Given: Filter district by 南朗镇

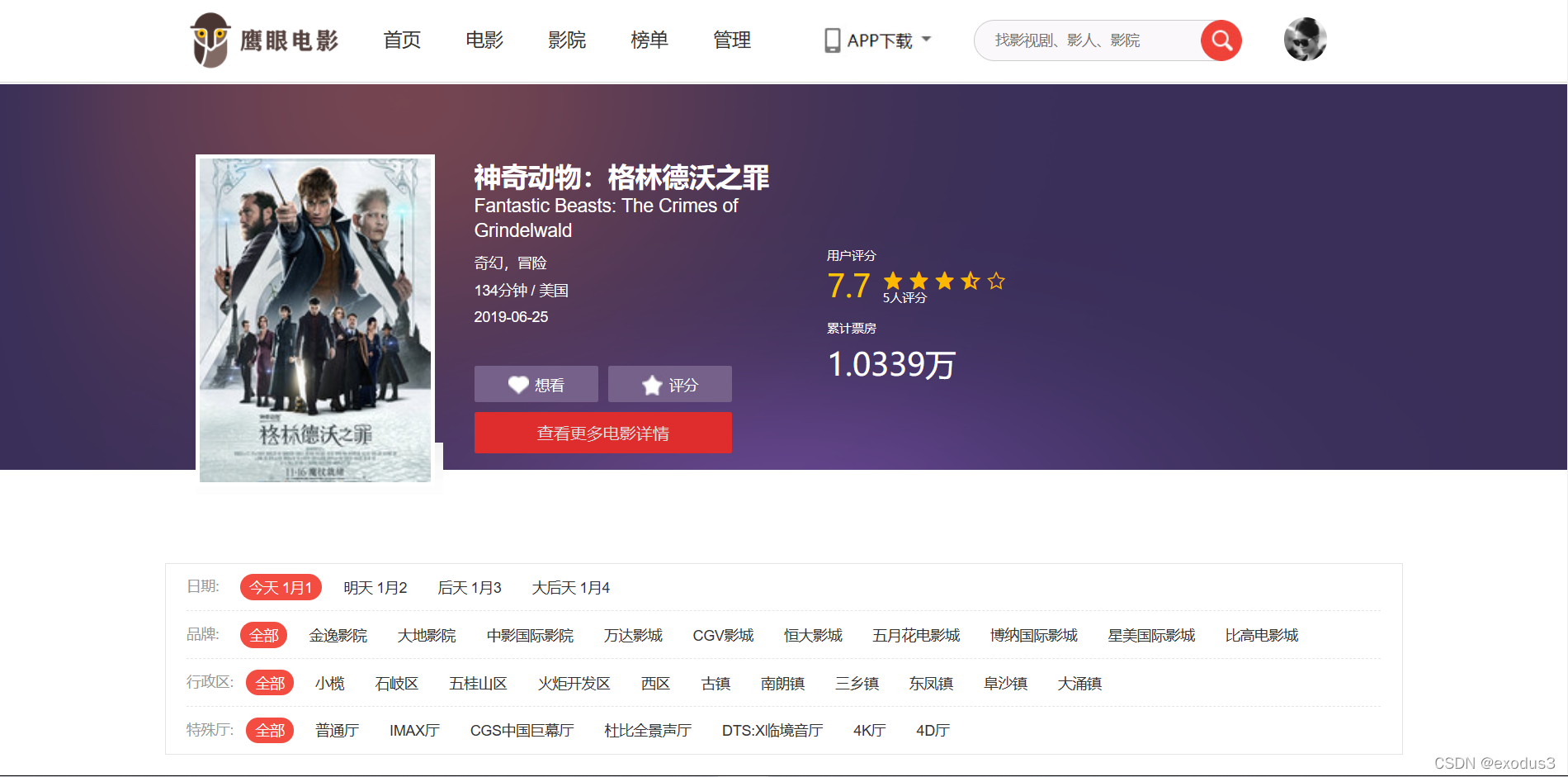Looking at the screenshot, I should tap(782, 683).
